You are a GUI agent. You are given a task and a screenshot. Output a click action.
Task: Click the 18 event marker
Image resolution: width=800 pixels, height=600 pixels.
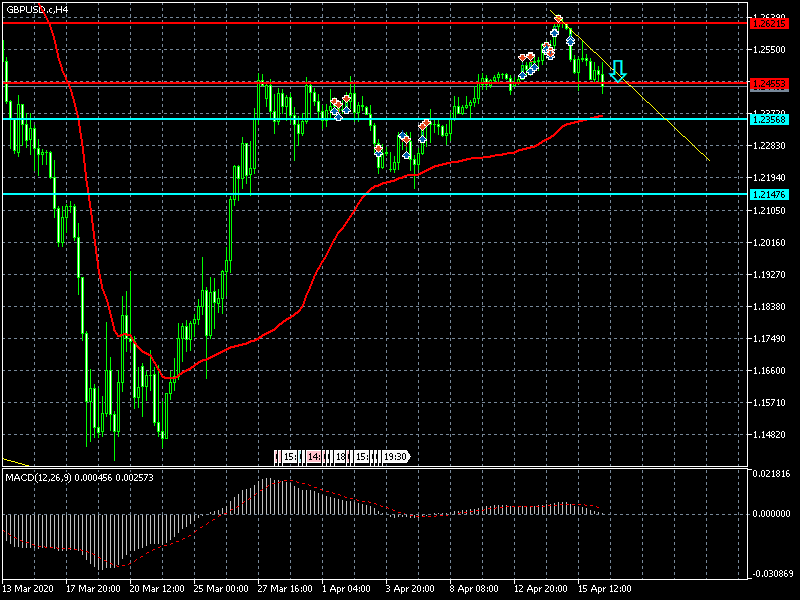341,457
